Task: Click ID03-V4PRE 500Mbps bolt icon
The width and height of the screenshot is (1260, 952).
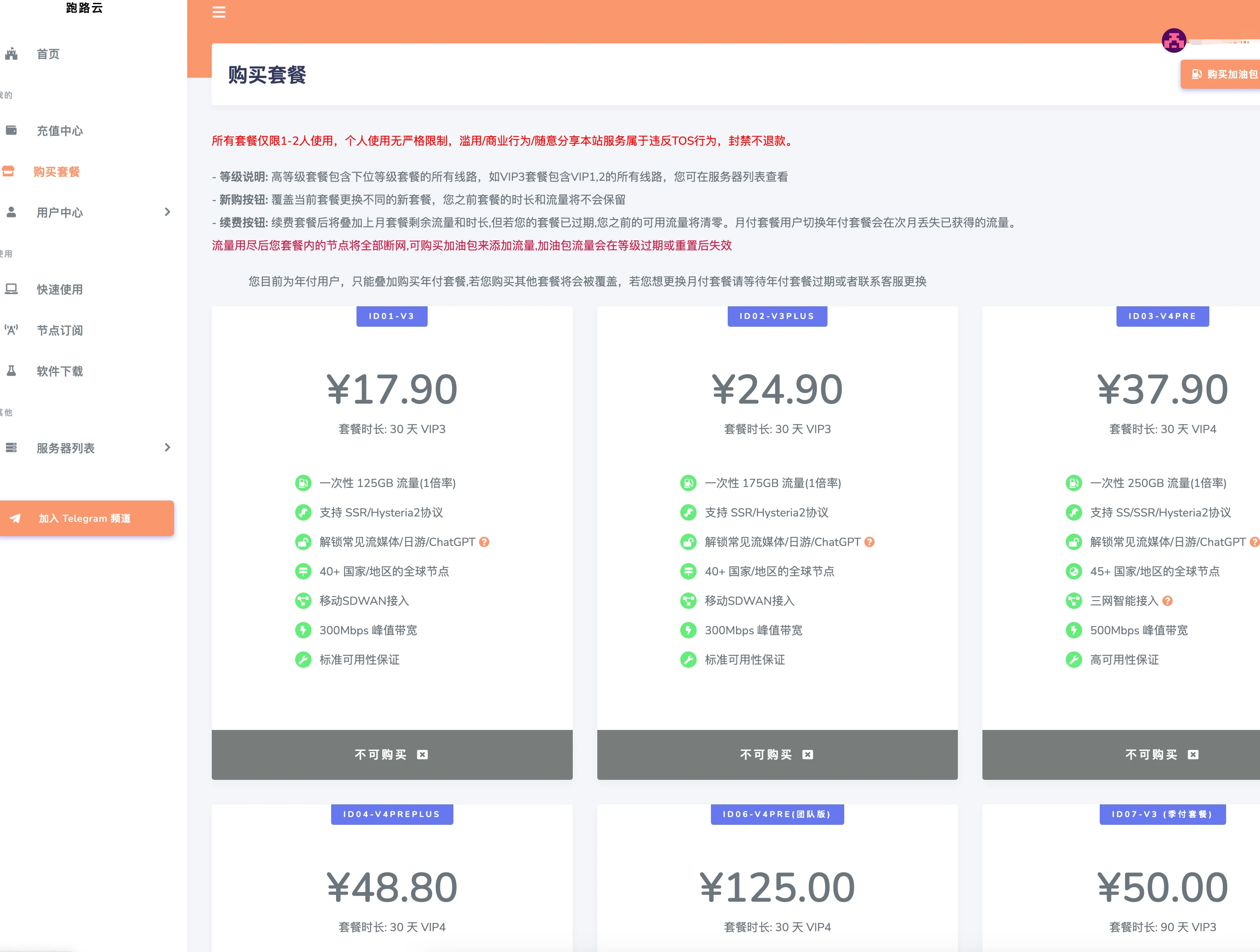Action: coord(1074,630)
